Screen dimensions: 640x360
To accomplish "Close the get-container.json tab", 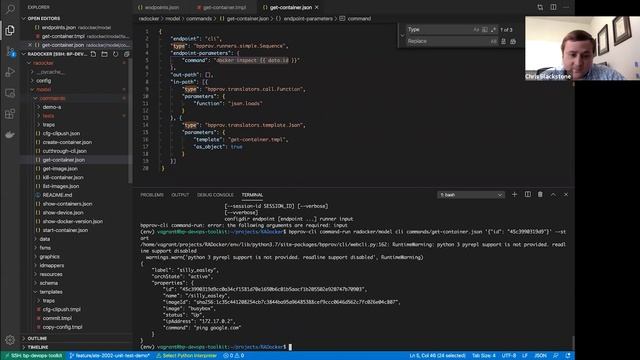I will (x=317, y=7).
